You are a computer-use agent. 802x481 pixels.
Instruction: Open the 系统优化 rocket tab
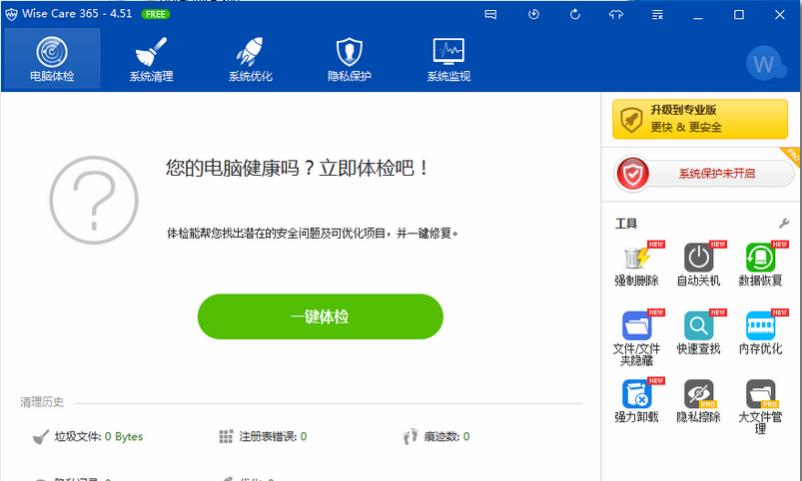[x=251, y=58]
